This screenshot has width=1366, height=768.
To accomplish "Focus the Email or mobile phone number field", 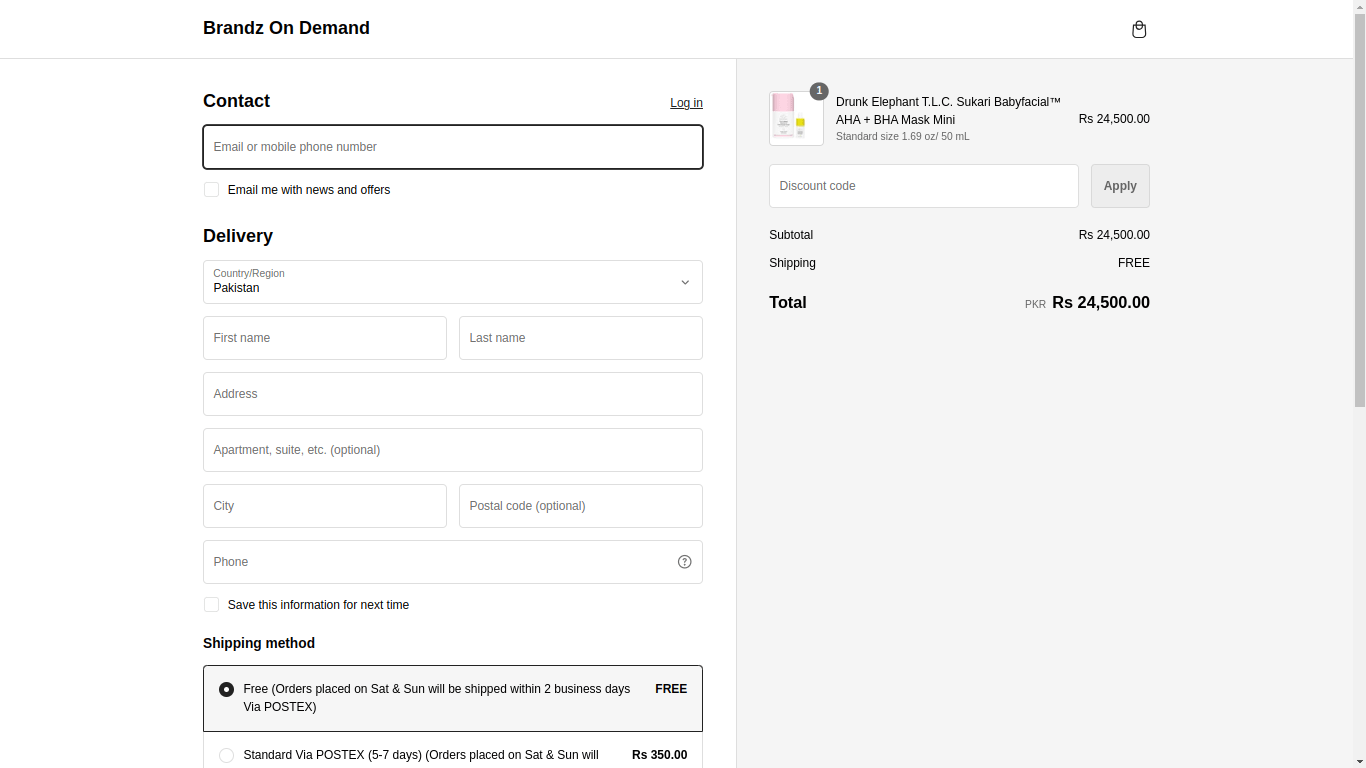I will point(452,147).
